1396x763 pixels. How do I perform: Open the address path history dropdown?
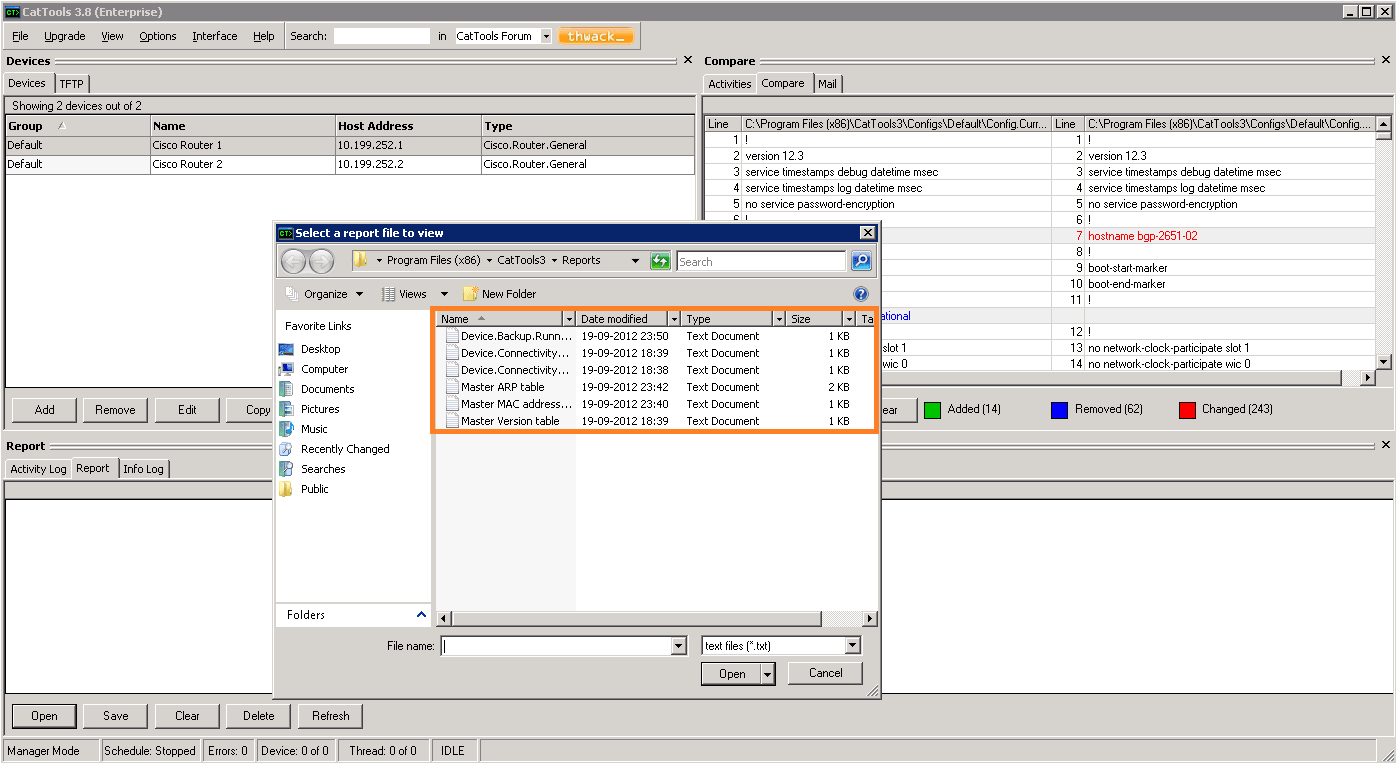coord(635,261)
